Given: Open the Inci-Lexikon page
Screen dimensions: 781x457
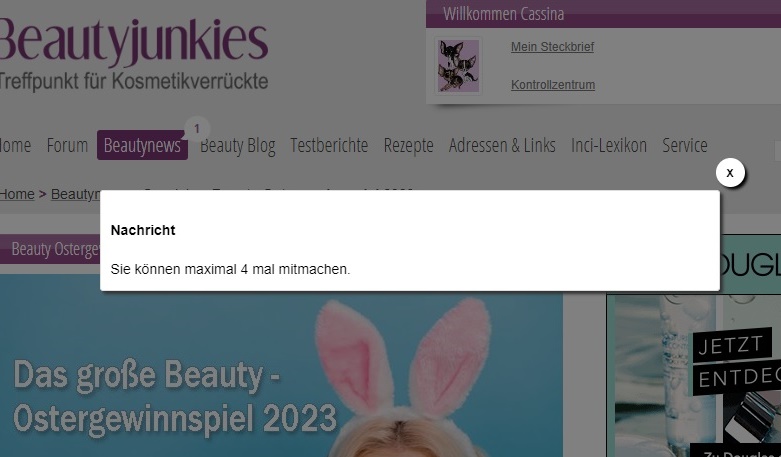Looking at the screenshot, I should 609,145.
